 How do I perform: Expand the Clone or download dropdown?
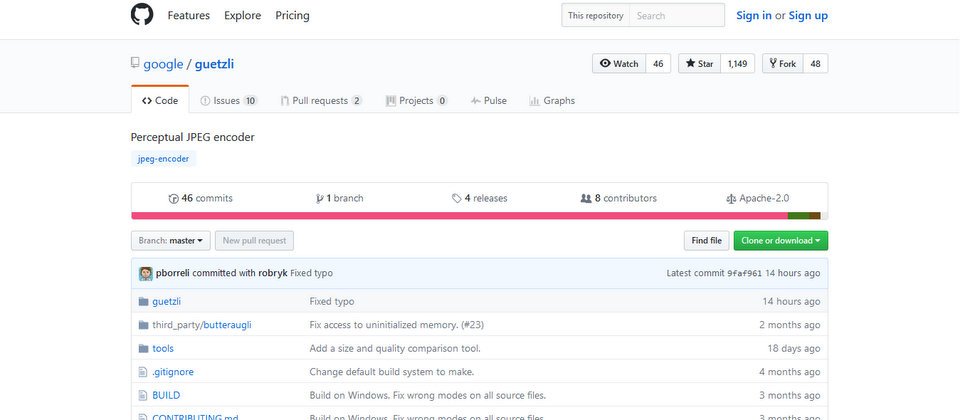point(781,241)
